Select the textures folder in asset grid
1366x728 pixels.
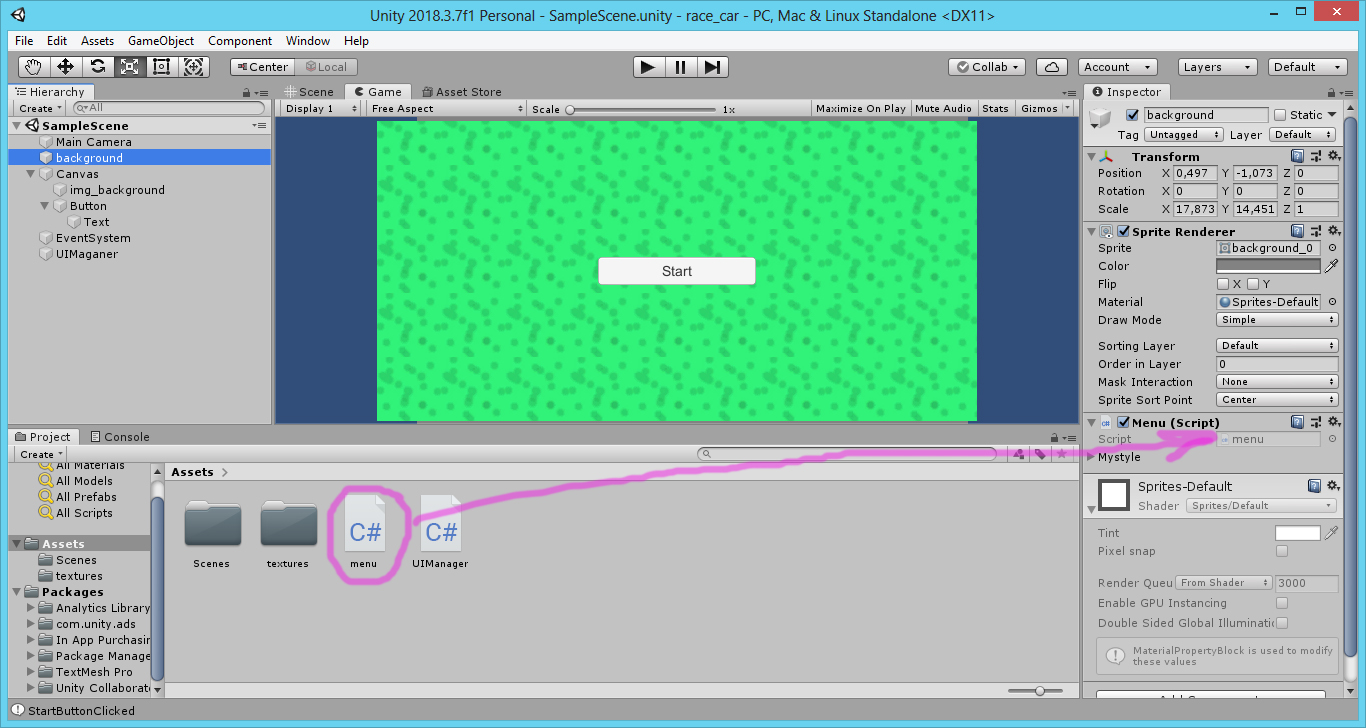[x=288, y=535]
